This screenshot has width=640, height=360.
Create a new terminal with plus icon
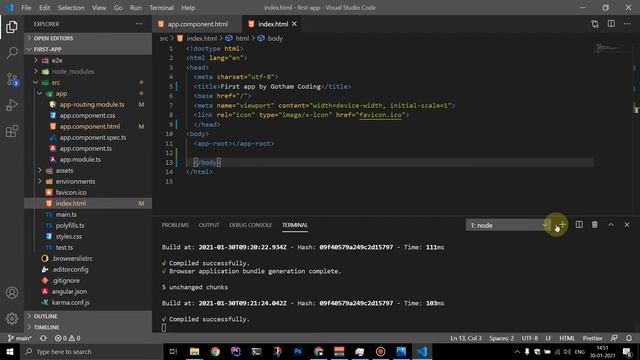point(563,224)
